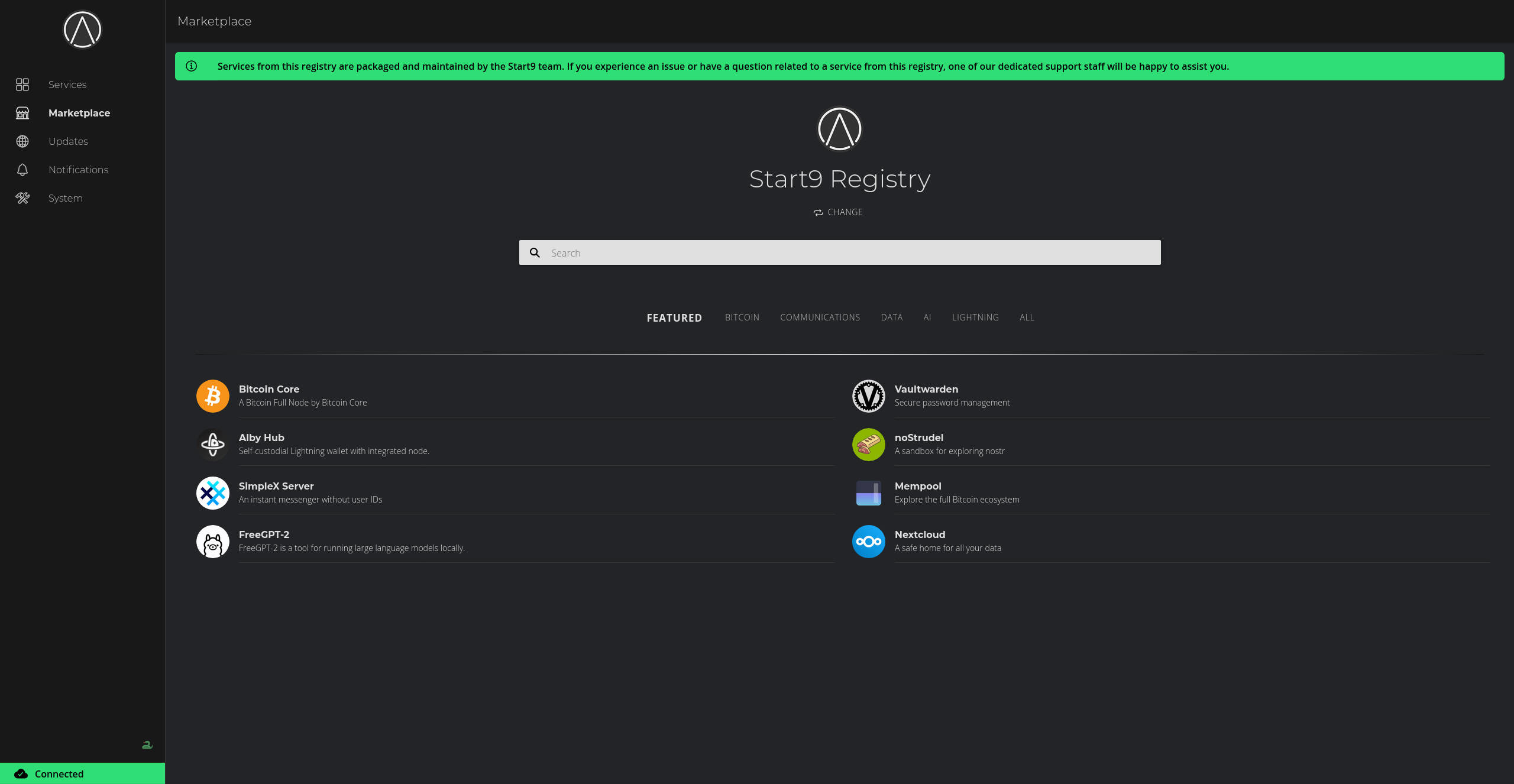Select Marketplace in sidebar
Image resolution: width=1514 pixels, height=784 pixels.
click(79, 113)
